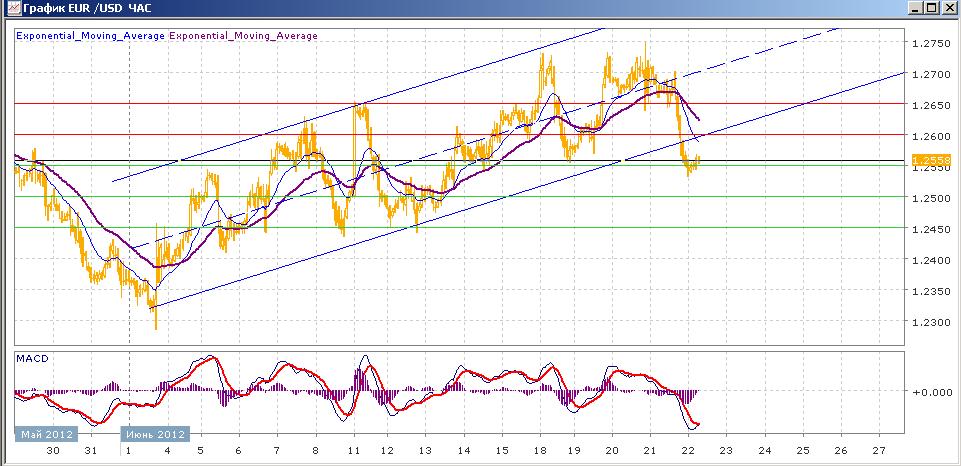Click the 1.2450 price axis label
Viewport: 961px width, 466px height.
point(932,229)
